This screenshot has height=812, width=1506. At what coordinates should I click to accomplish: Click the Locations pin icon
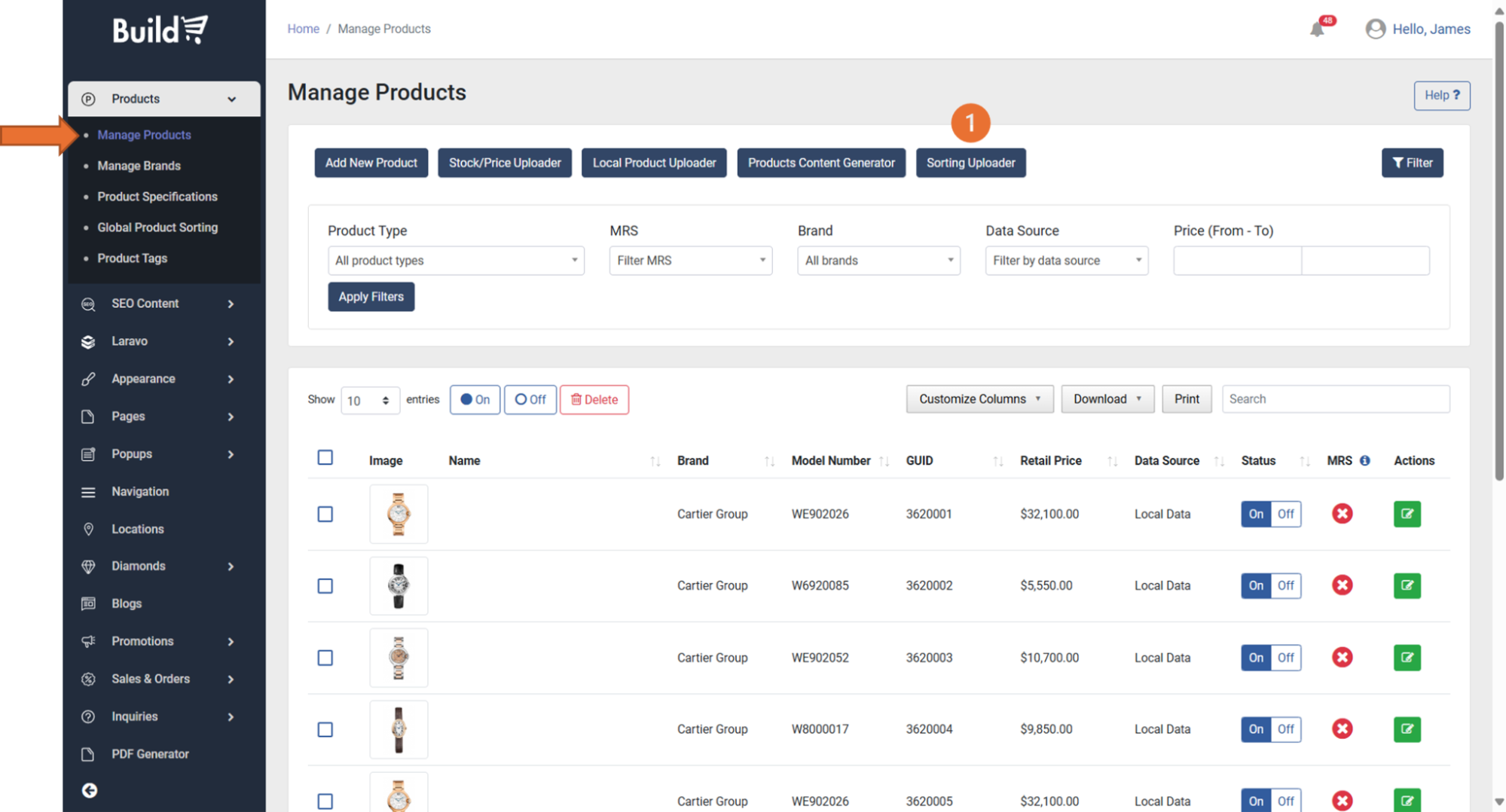[x=88, y=529]
